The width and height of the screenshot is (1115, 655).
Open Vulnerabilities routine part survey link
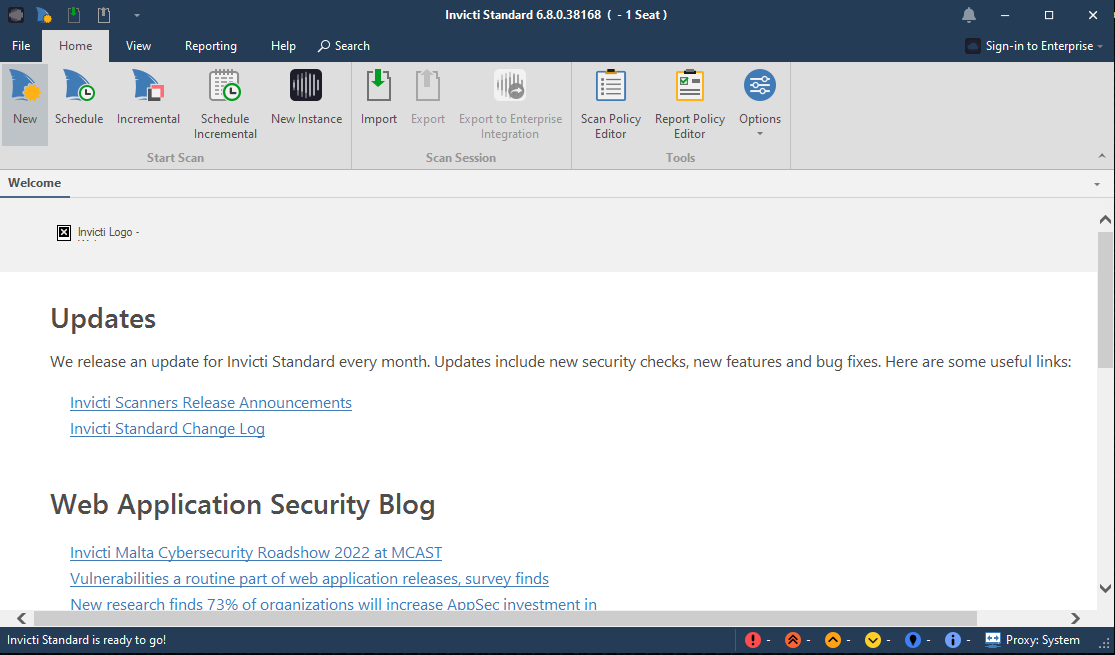pos(309,579)
